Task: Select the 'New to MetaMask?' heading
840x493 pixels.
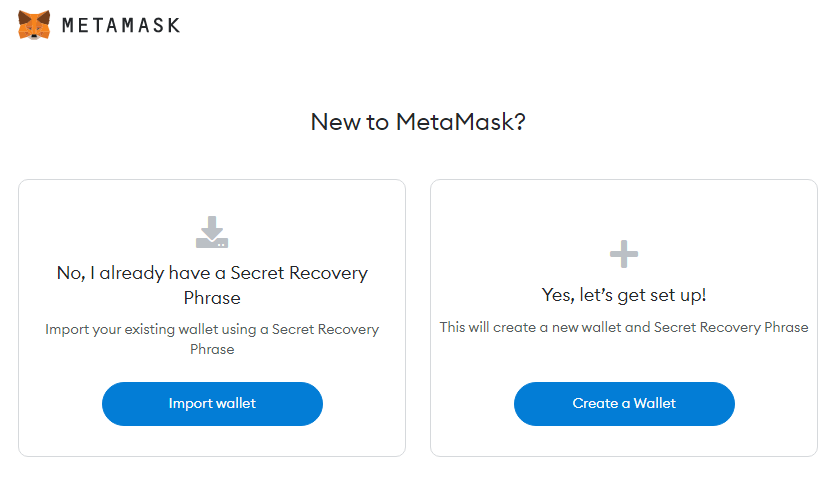Action: click(x=418, y=122)
